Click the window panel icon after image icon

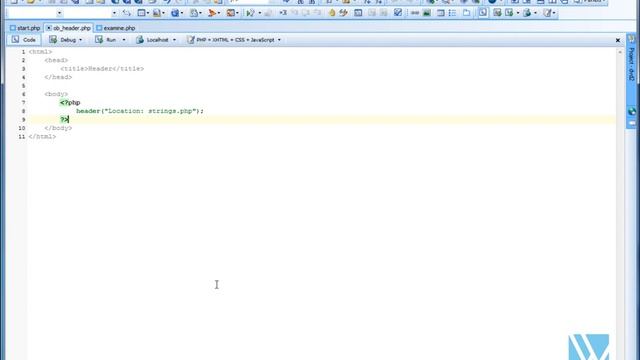[x=440, y=13]
